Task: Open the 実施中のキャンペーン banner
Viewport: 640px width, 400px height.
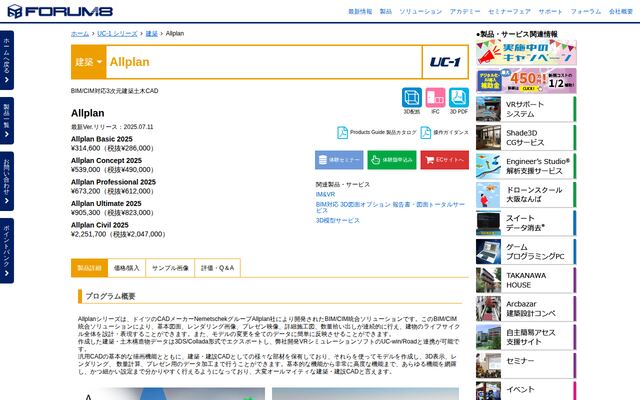Action: (526, 52)
